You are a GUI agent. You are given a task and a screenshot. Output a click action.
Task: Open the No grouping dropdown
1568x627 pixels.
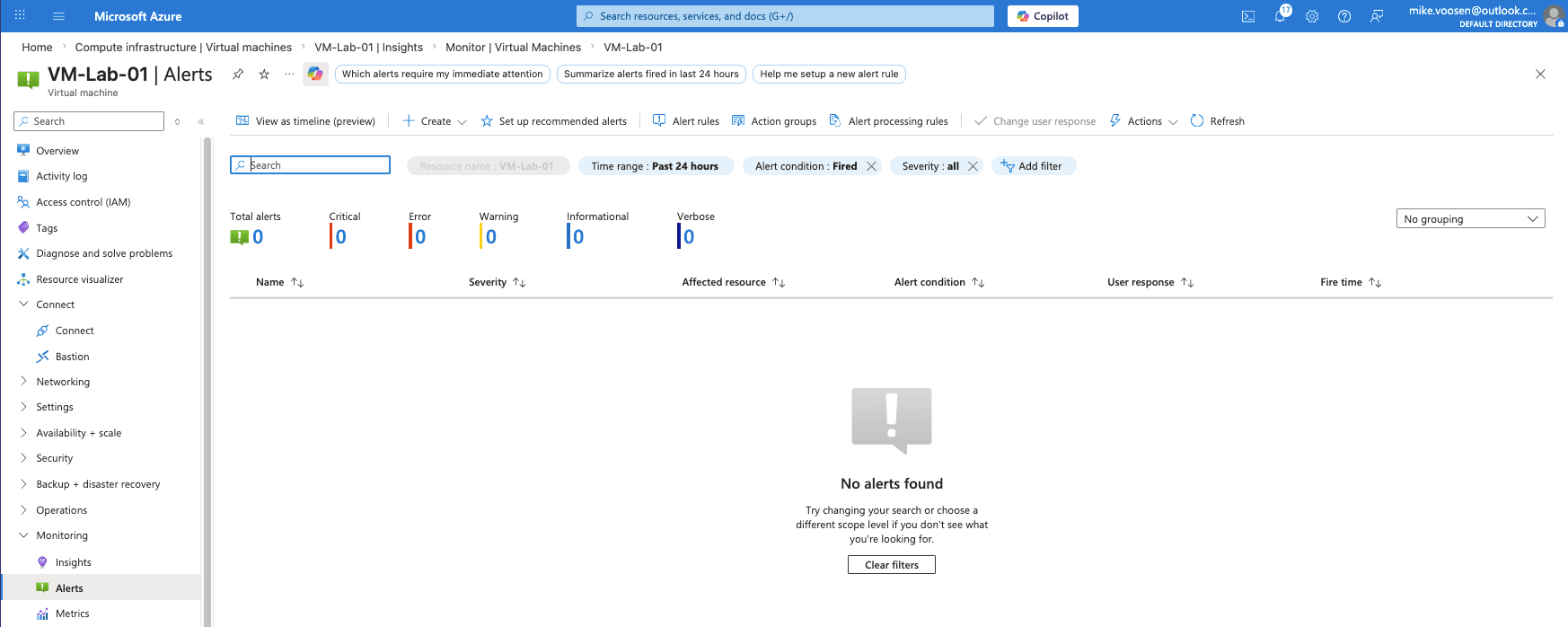(x=1470, y=219)
